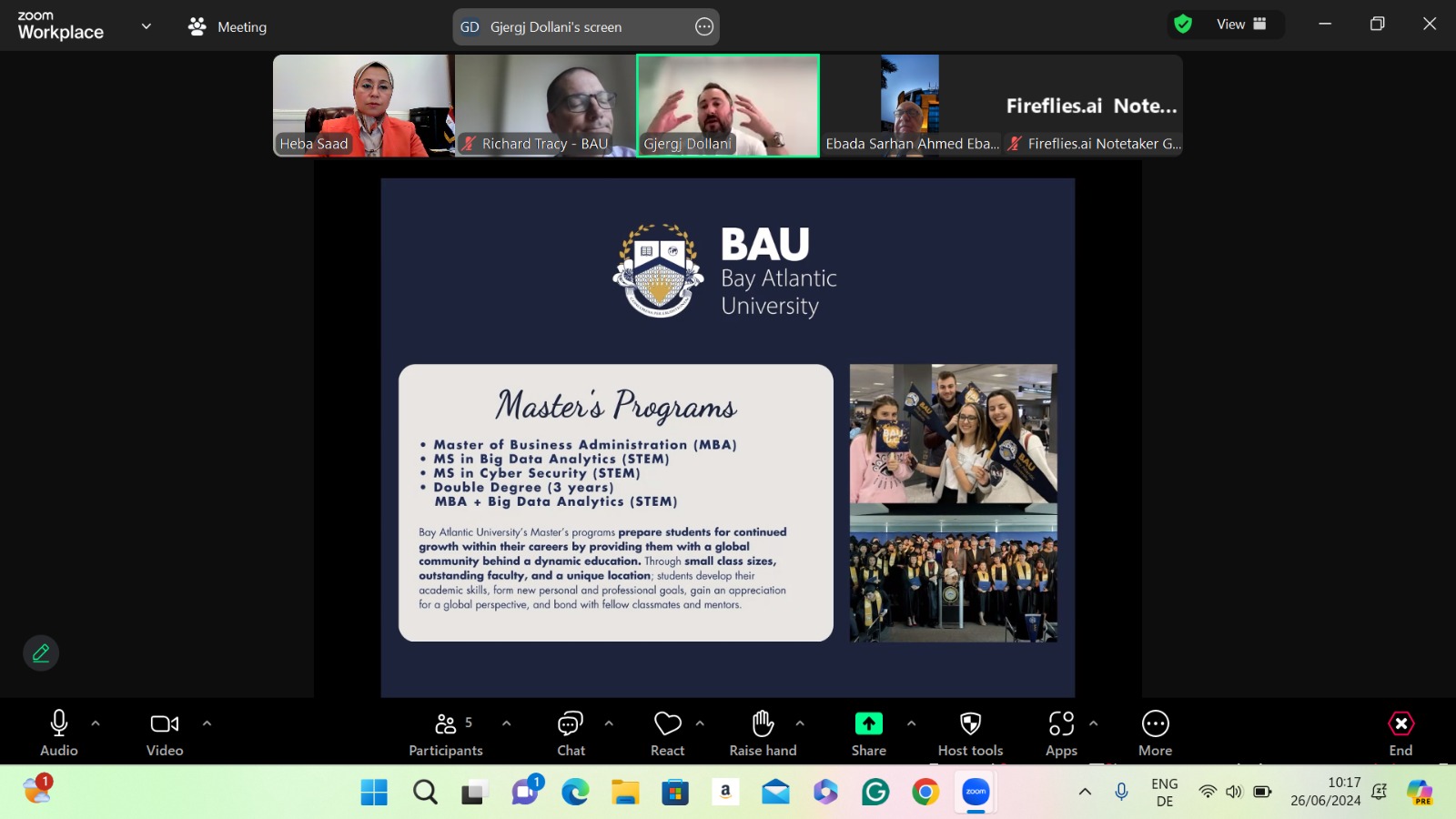Open annotation pencil tool on shared screen

click(x=41, y=652)
